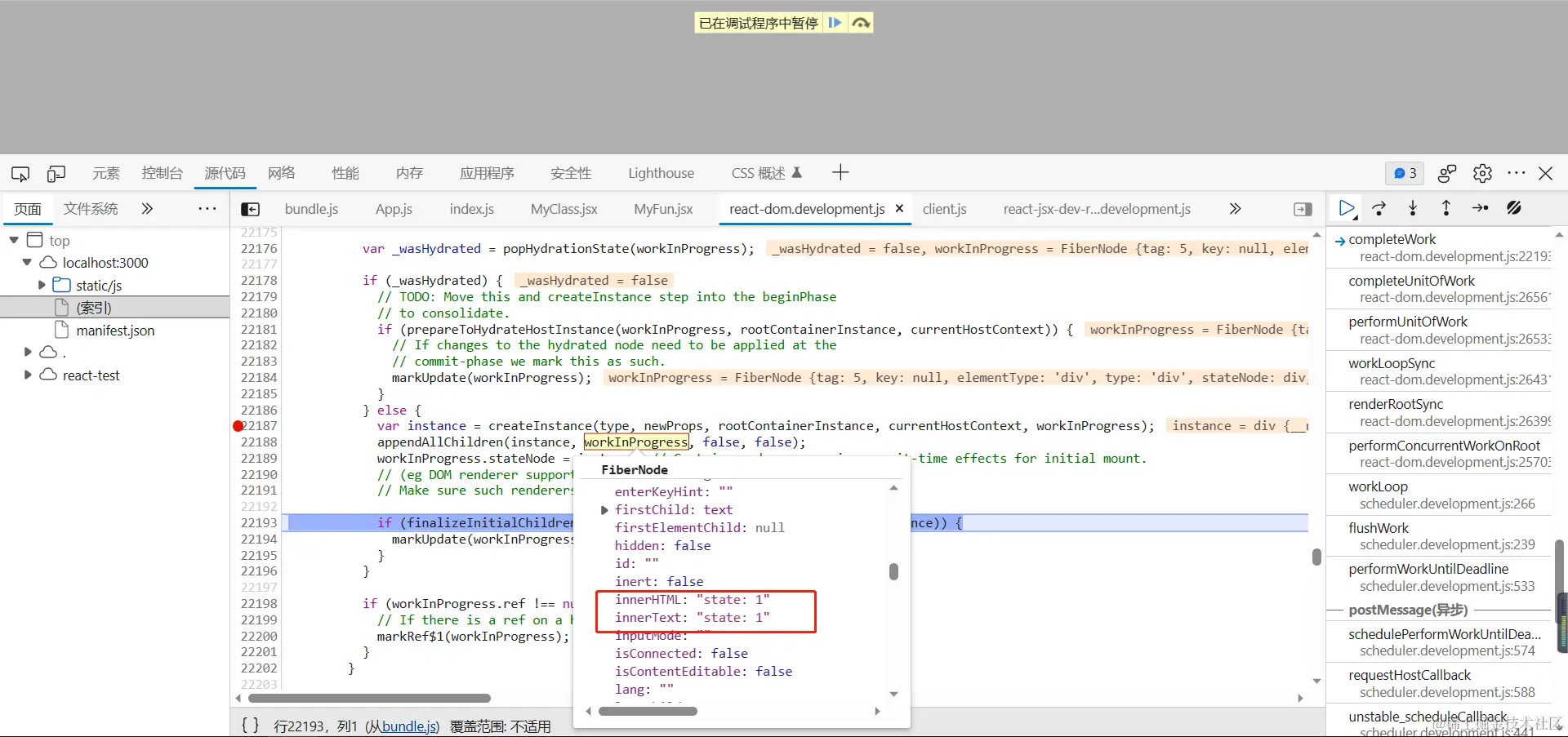This screenshot has height=737, width=1568.
Task: Show more open file tabs
Action: (1236, 209)
